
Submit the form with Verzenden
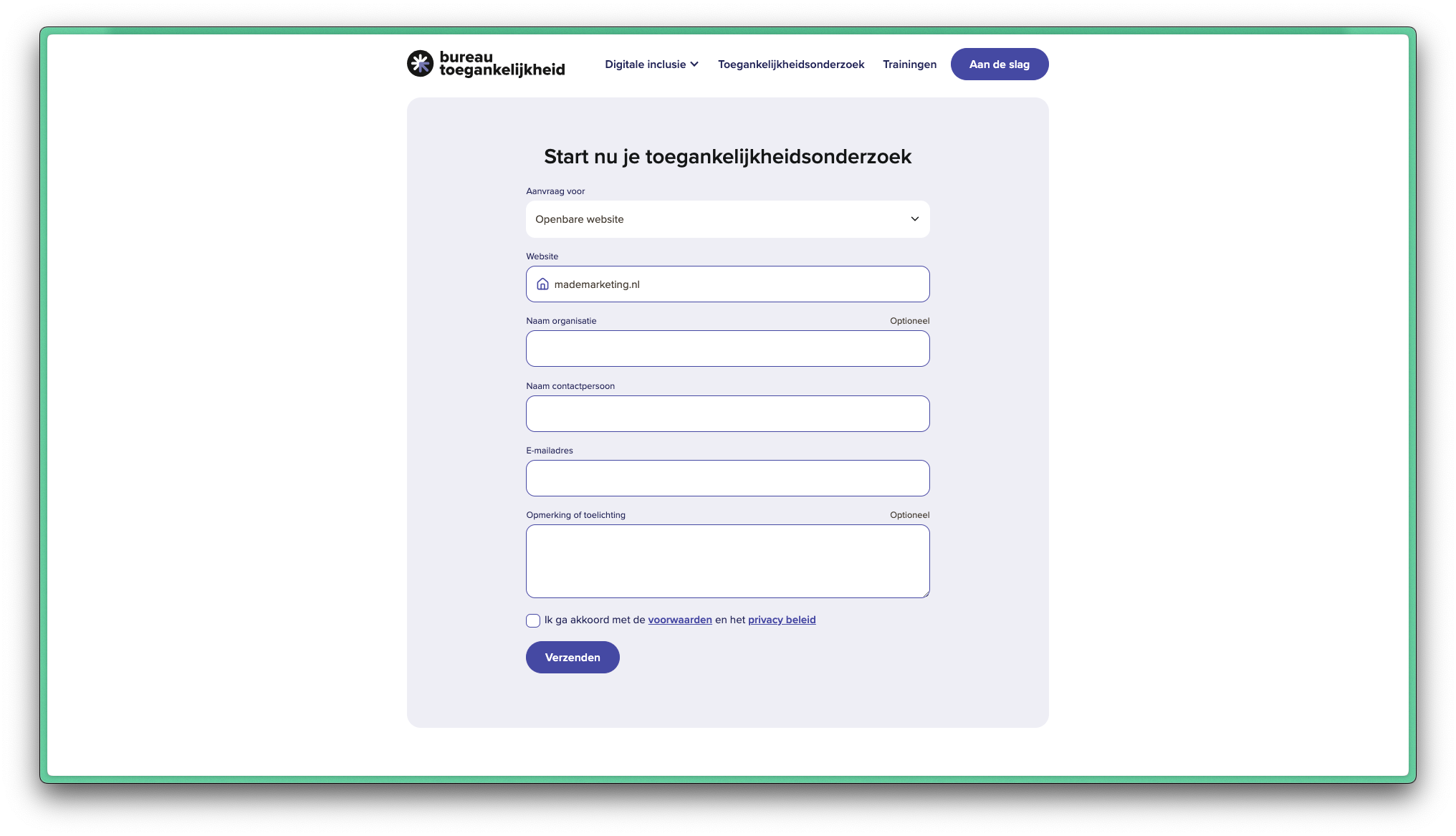(573, 657)
